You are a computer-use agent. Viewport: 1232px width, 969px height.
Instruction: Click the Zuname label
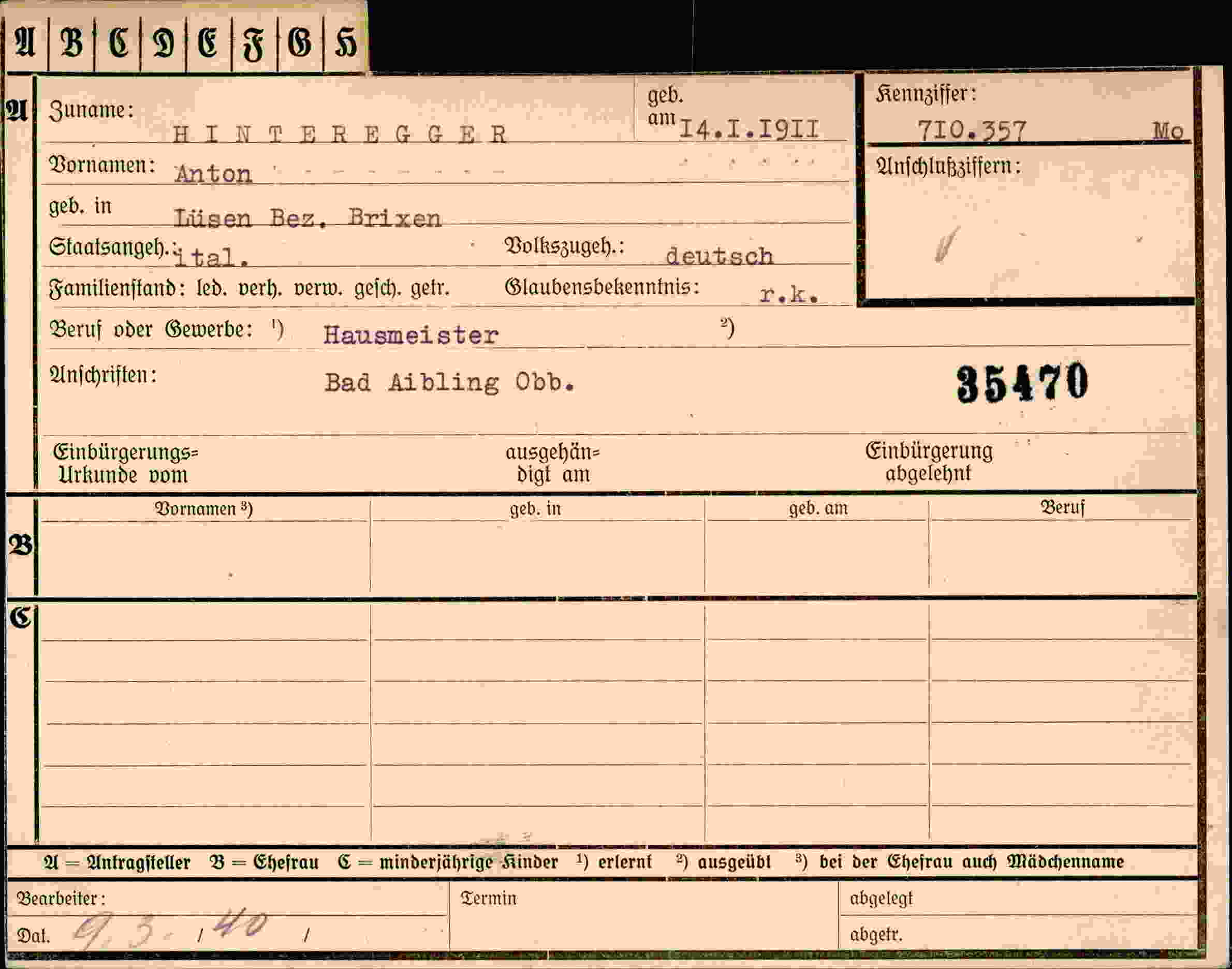click(x=91, y=110)
